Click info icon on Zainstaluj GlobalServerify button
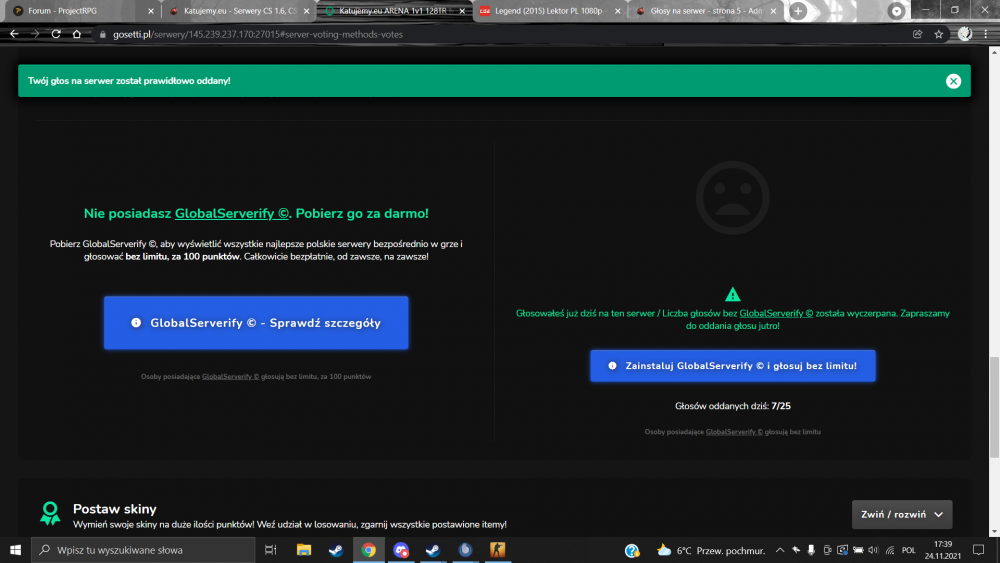The height and width of the screenshot is (563, 1000). (x=612, y=366)
